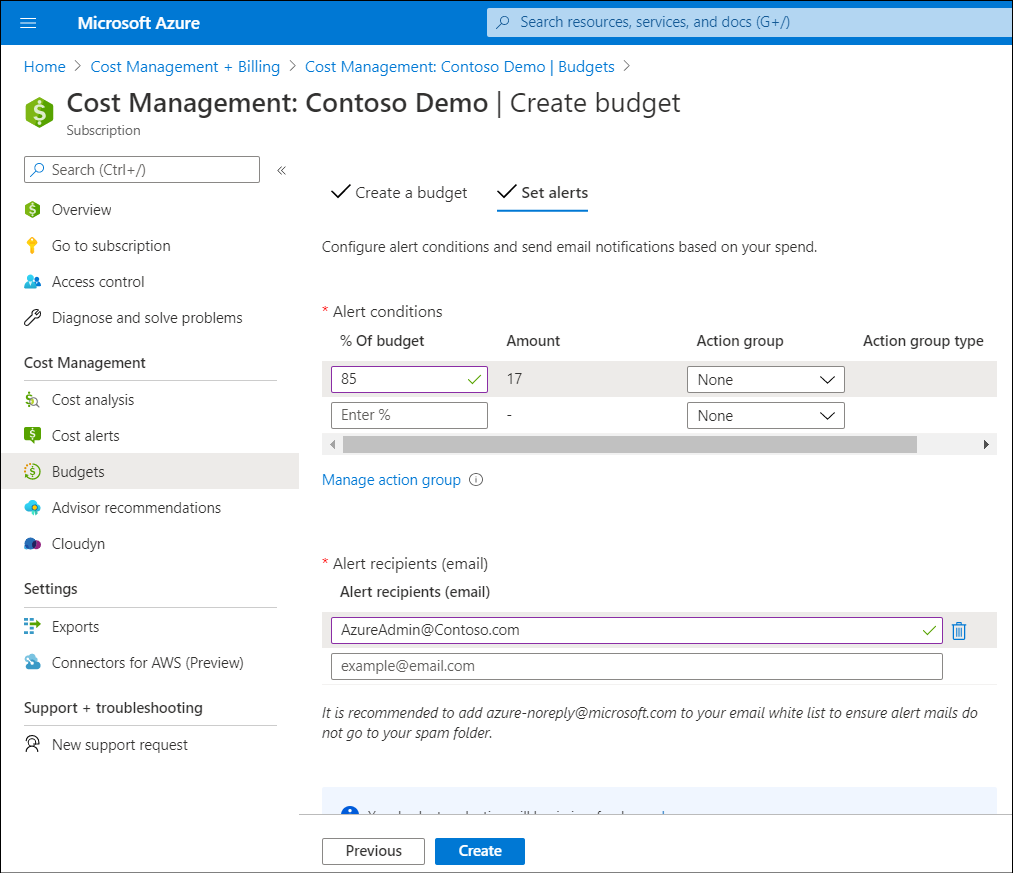The width and height of the screenshot is (1013, 873).
Task: Open Connectors for AWS (Preview) item
Action: click(x=148, y=663)
